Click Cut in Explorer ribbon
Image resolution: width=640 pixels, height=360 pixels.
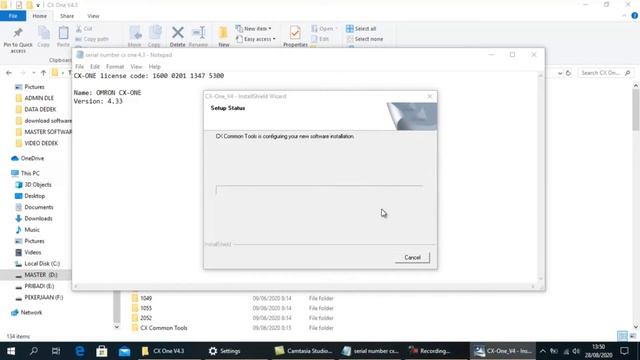(84, 29)
